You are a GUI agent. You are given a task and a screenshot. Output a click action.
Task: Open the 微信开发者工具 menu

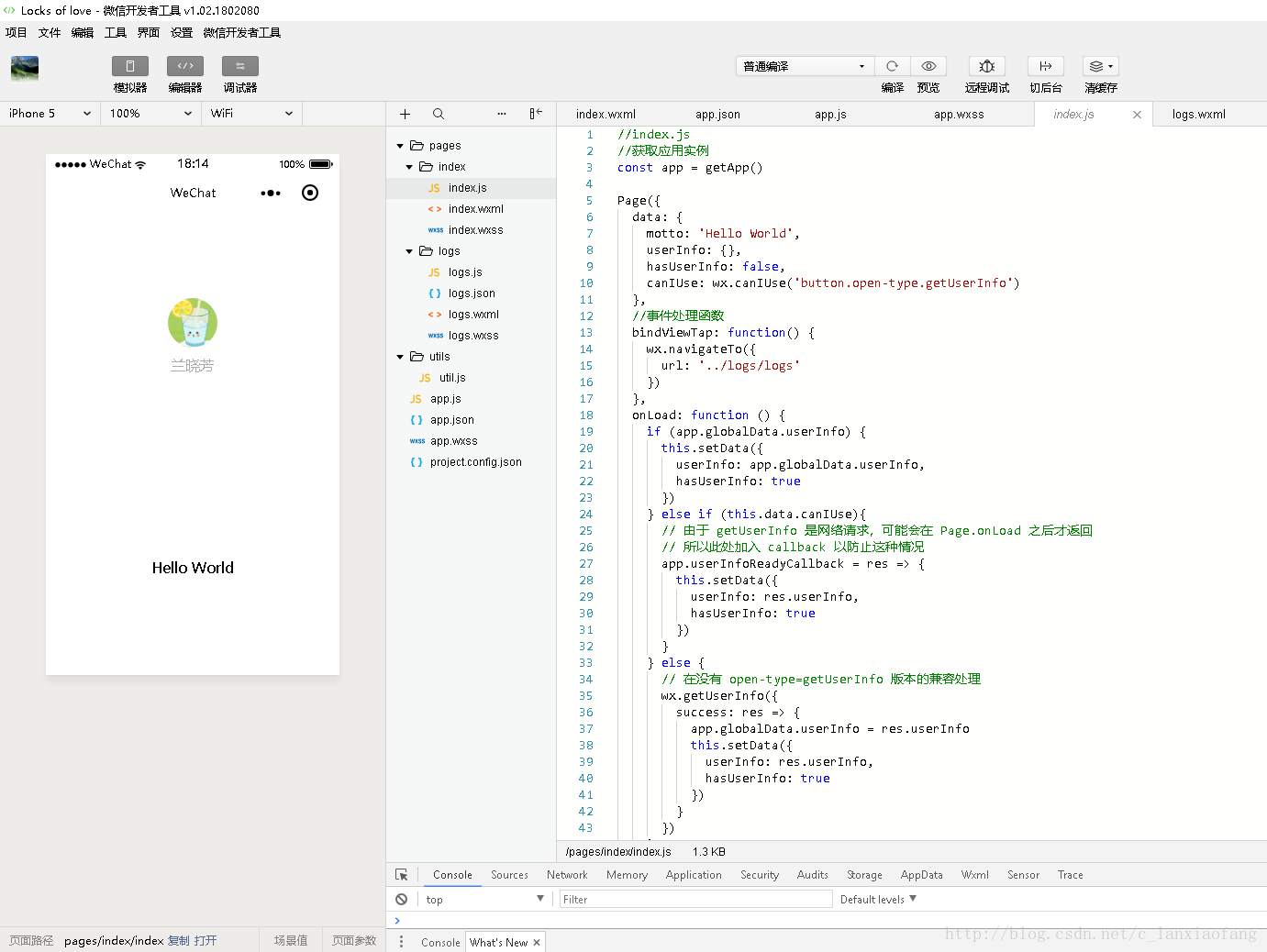click(242, 33)
